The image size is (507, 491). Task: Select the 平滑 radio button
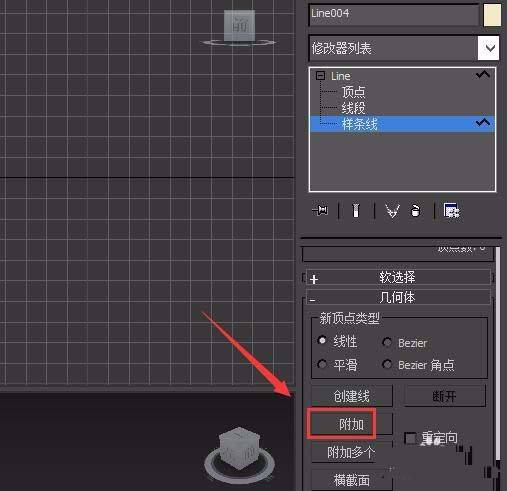click(322, 364)
